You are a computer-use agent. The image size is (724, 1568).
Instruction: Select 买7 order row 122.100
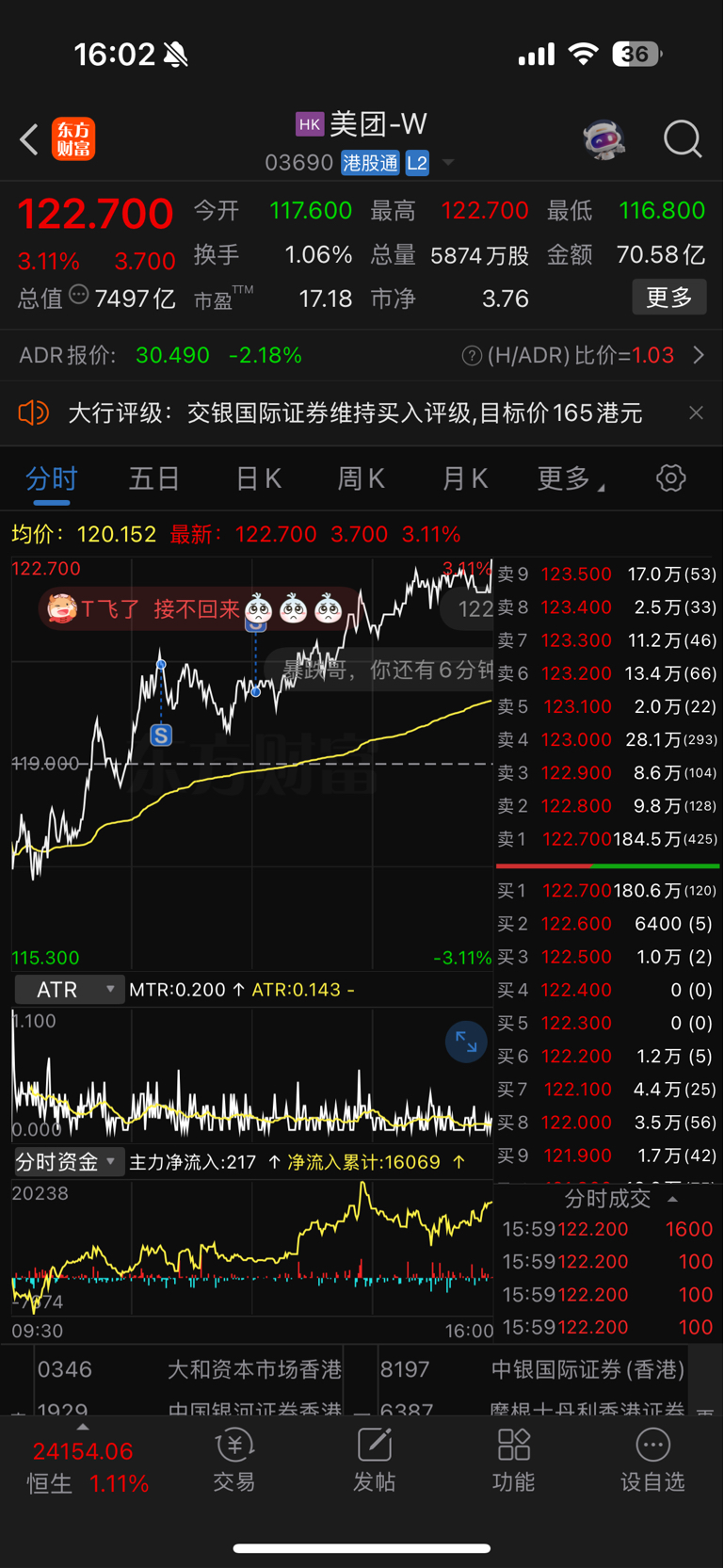point(607,1090)
